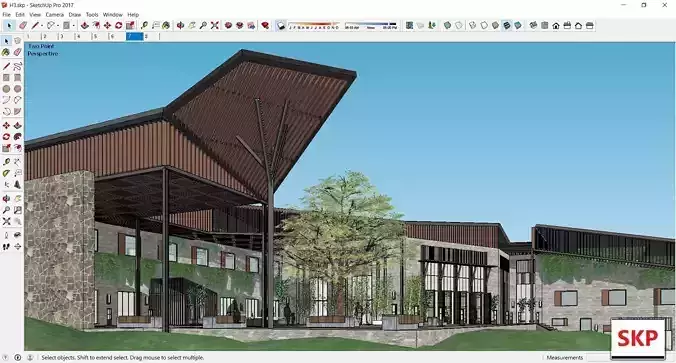Toggle Terrain icon in toolbar

tap(420, 26)
